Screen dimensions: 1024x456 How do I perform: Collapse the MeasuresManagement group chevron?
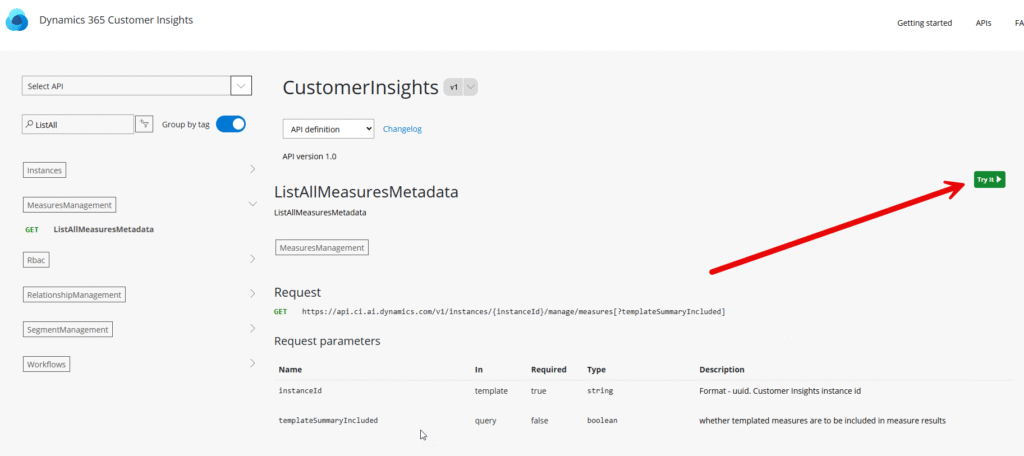[253, 204]
